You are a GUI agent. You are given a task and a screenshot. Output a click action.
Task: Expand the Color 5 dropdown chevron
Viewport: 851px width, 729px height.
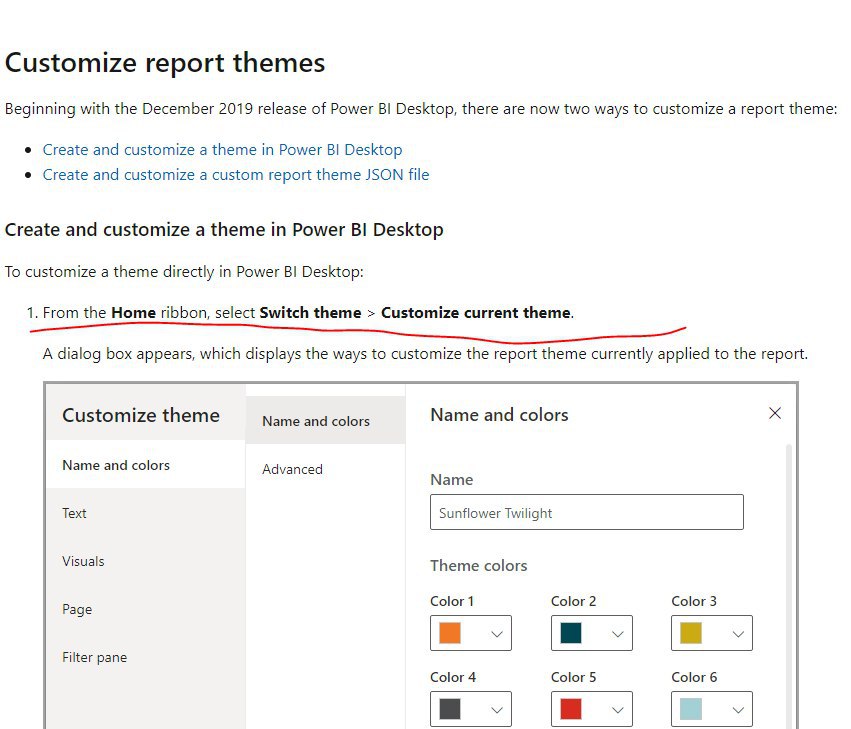point(618,709)
